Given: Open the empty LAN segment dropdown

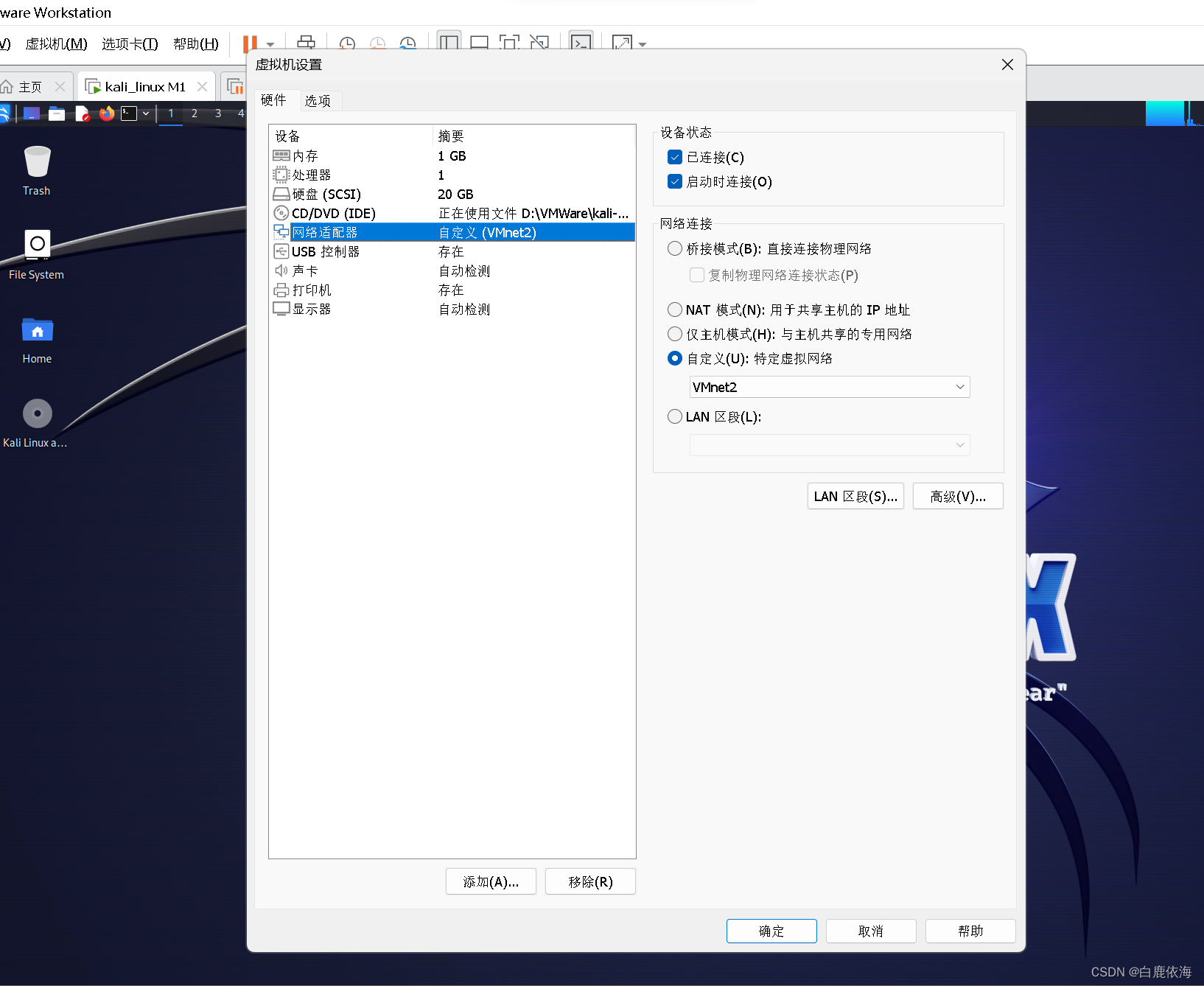Looking at the screenshot, I should [830, 444].
